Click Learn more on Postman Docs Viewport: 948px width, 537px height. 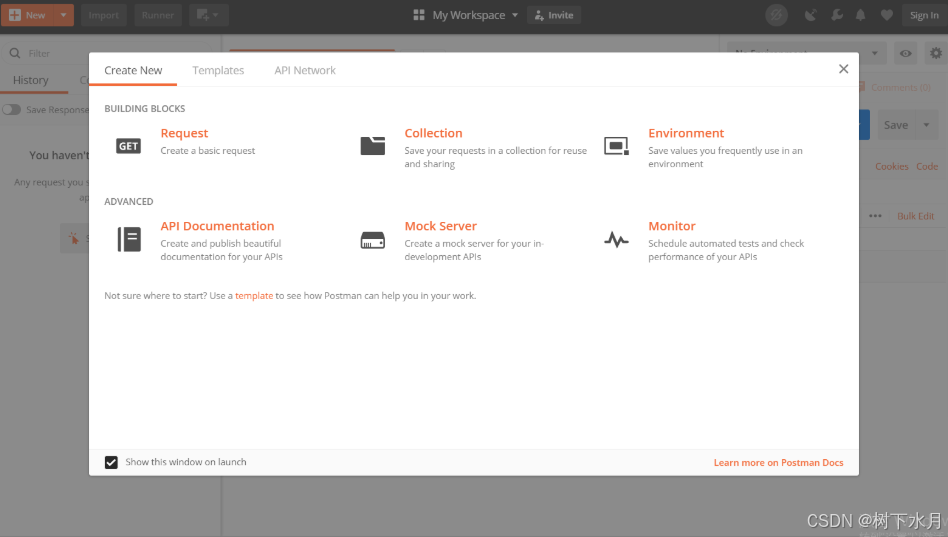(x=778, y=463)
